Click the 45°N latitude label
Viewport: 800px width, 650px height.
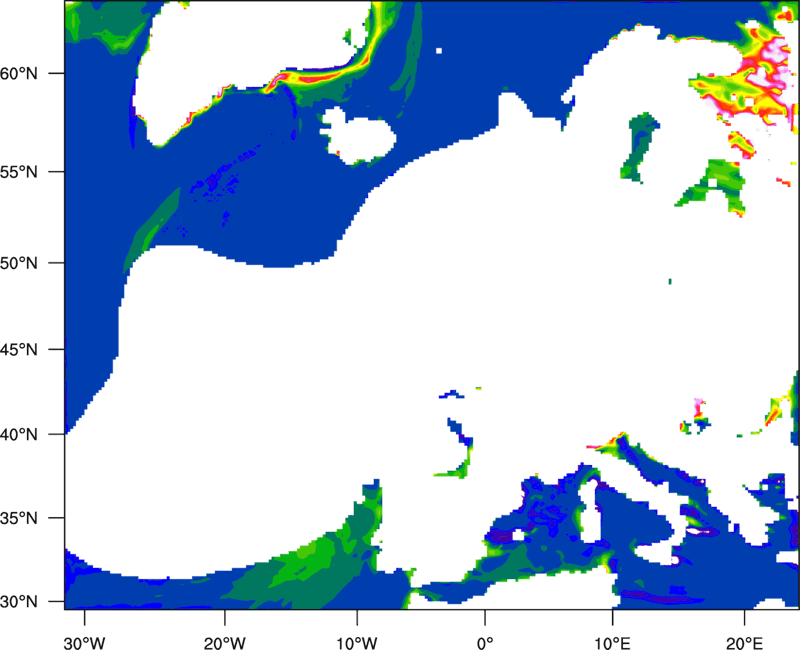click(19, 349)
